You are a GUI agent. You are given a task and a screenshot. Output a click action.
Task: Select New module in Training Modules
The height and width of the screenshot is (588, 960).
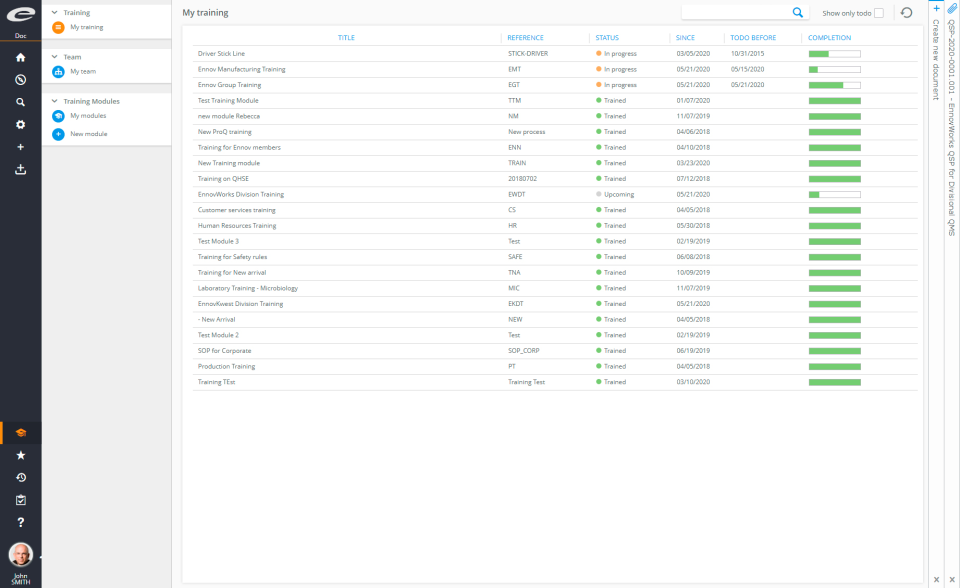(88, 133)
